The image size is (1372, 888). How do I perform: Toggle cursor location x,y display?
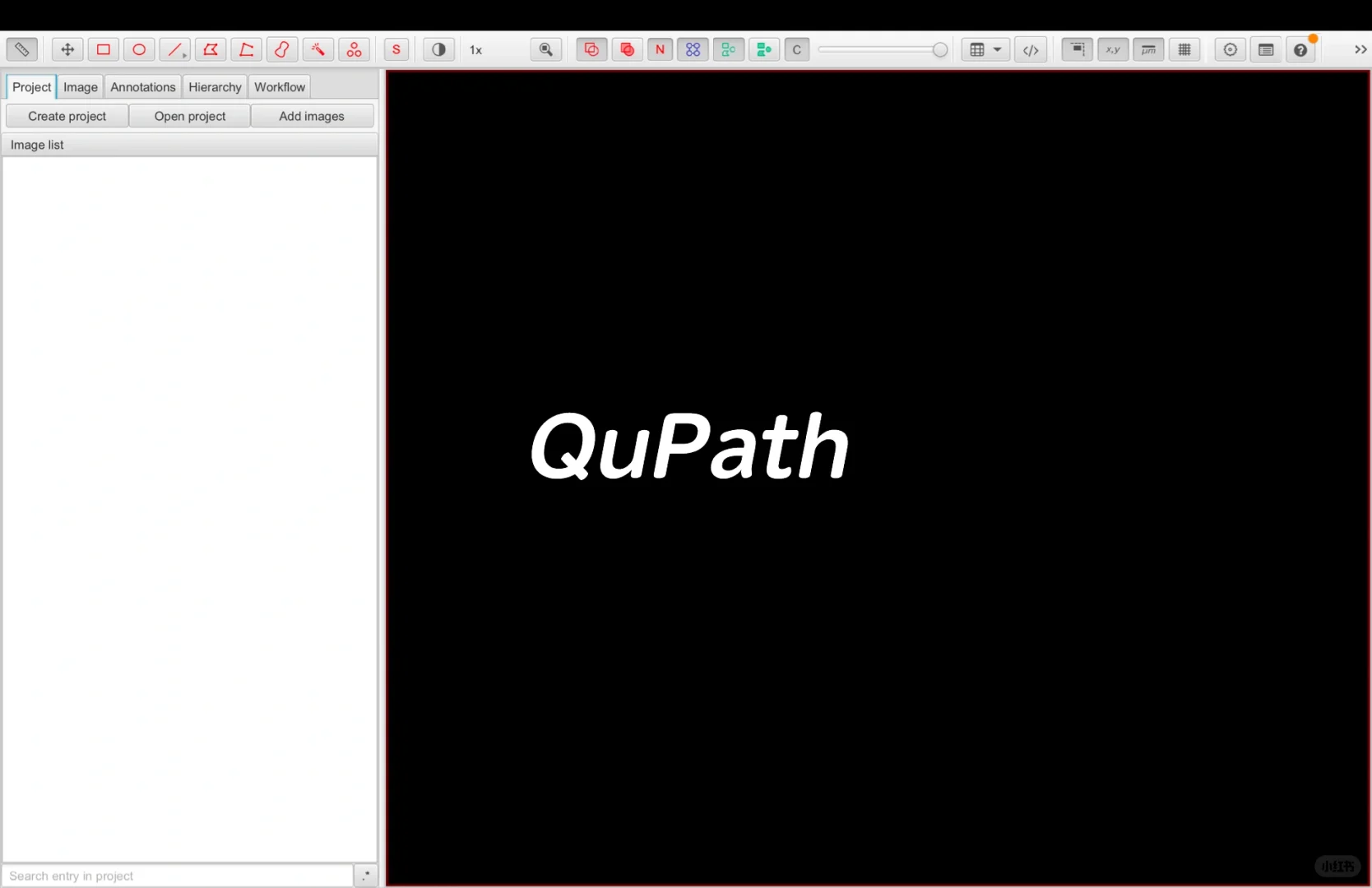pyautogui.click(x=1113, y=50)
